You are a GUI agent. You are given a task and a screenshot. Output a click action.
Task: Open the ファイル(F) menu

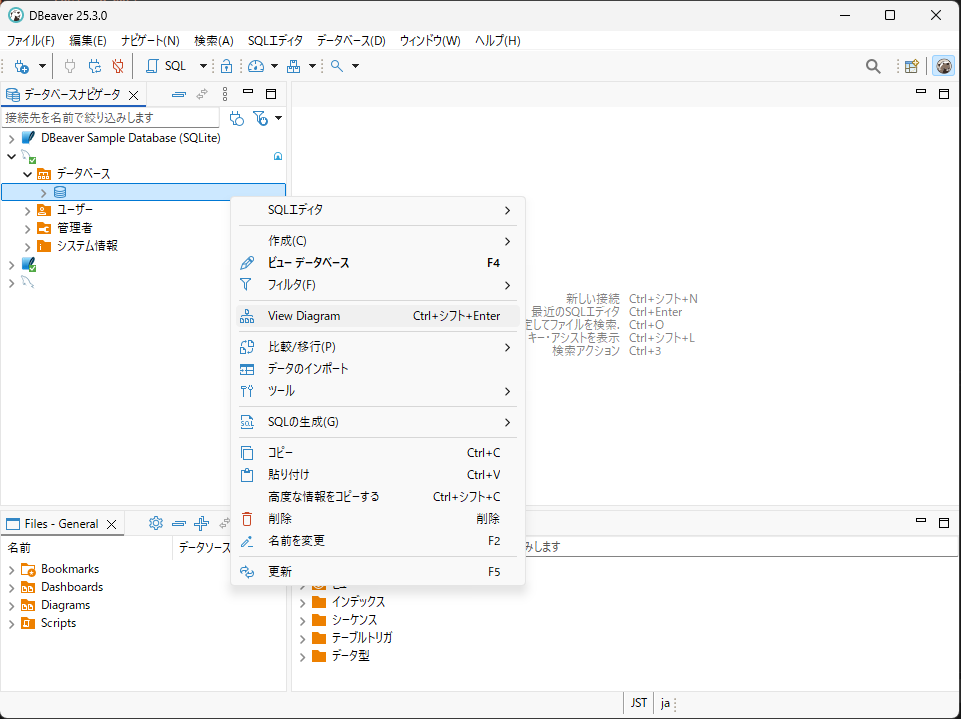31,40
